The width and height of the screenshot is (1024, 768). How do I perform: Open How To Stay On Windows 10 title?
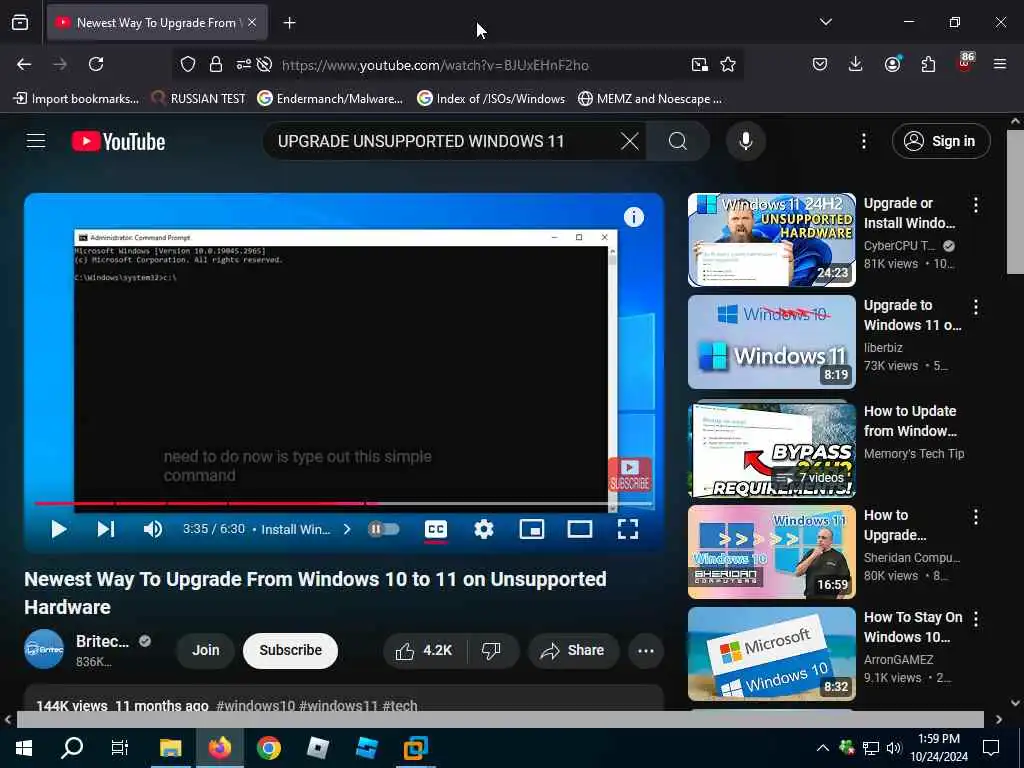[913, 627]
